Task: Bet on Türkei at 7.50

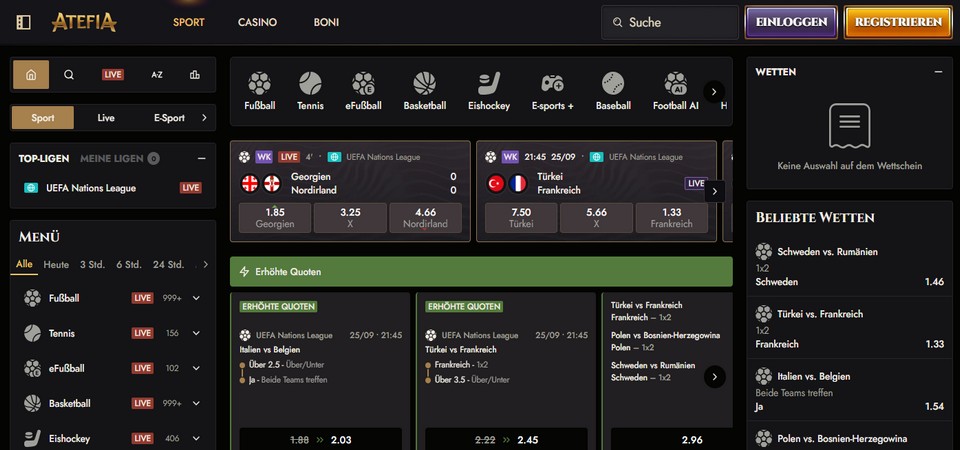Action: [x=521, y=218]
